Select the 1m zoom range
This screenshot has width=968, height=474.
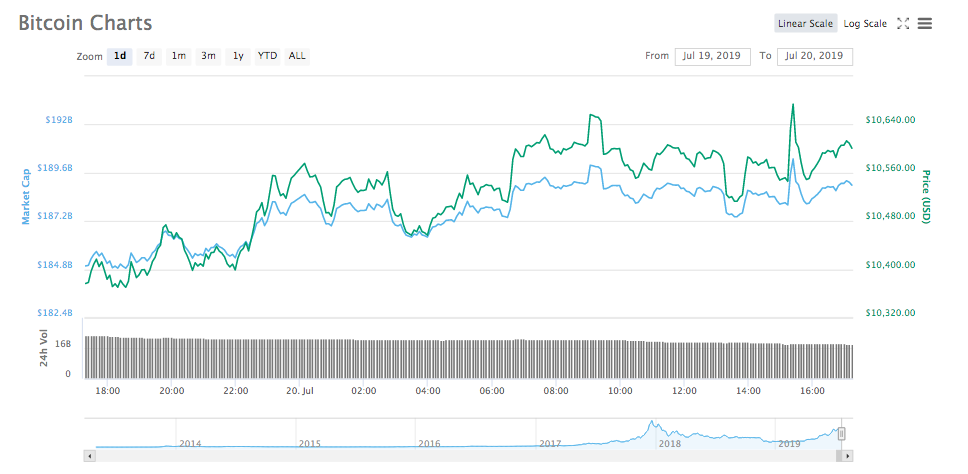point(178,56)
